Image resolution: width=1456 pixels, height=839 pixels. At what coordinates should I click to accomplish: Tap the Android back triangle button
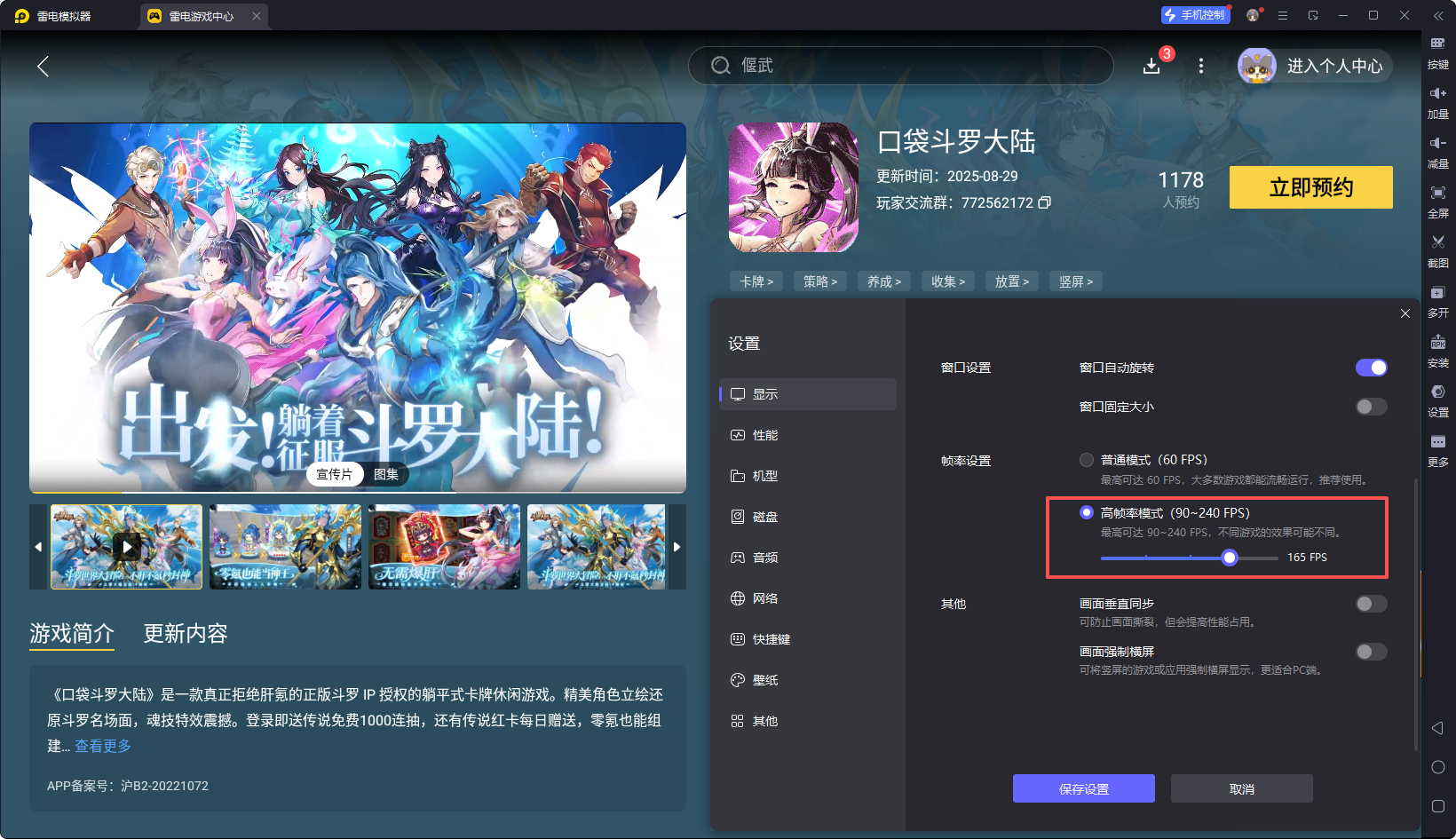(x=1438, y=728)
